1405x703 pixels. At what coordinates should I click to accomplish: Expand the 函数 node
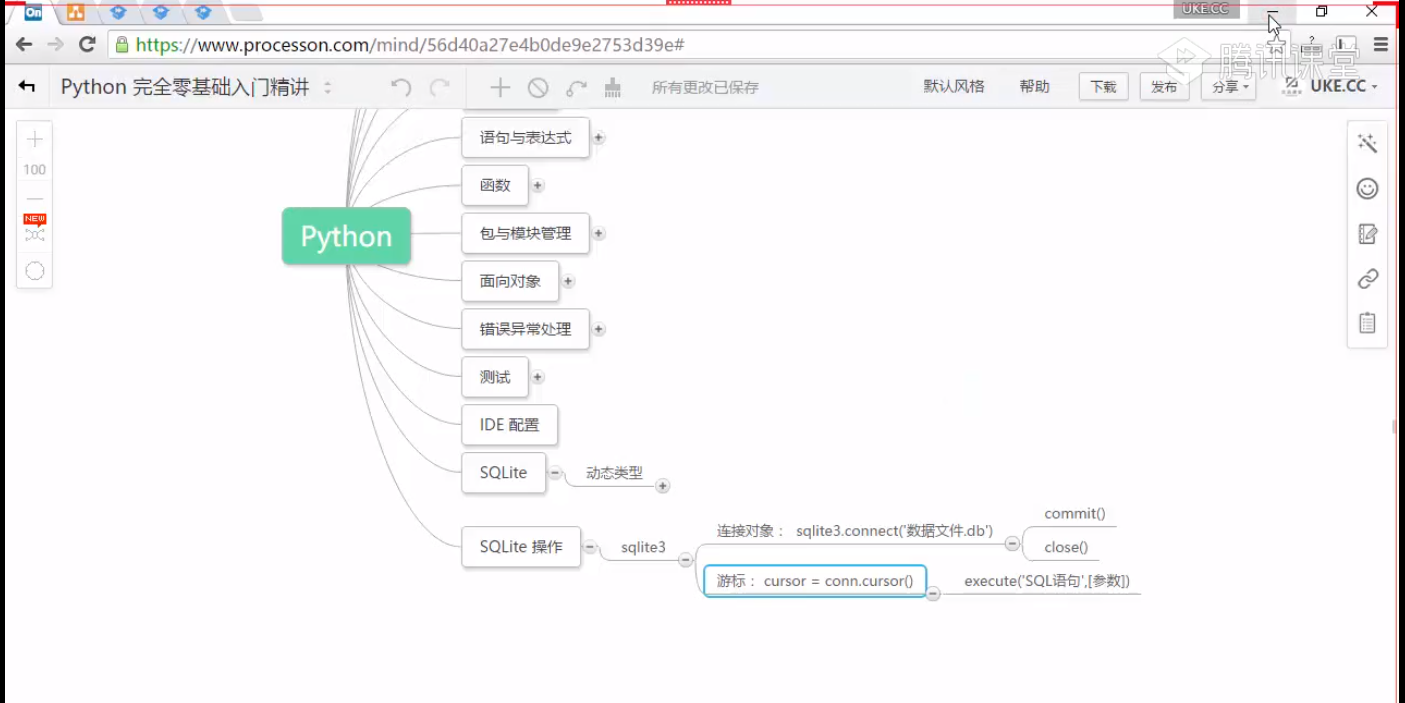[x=537, y=185]
